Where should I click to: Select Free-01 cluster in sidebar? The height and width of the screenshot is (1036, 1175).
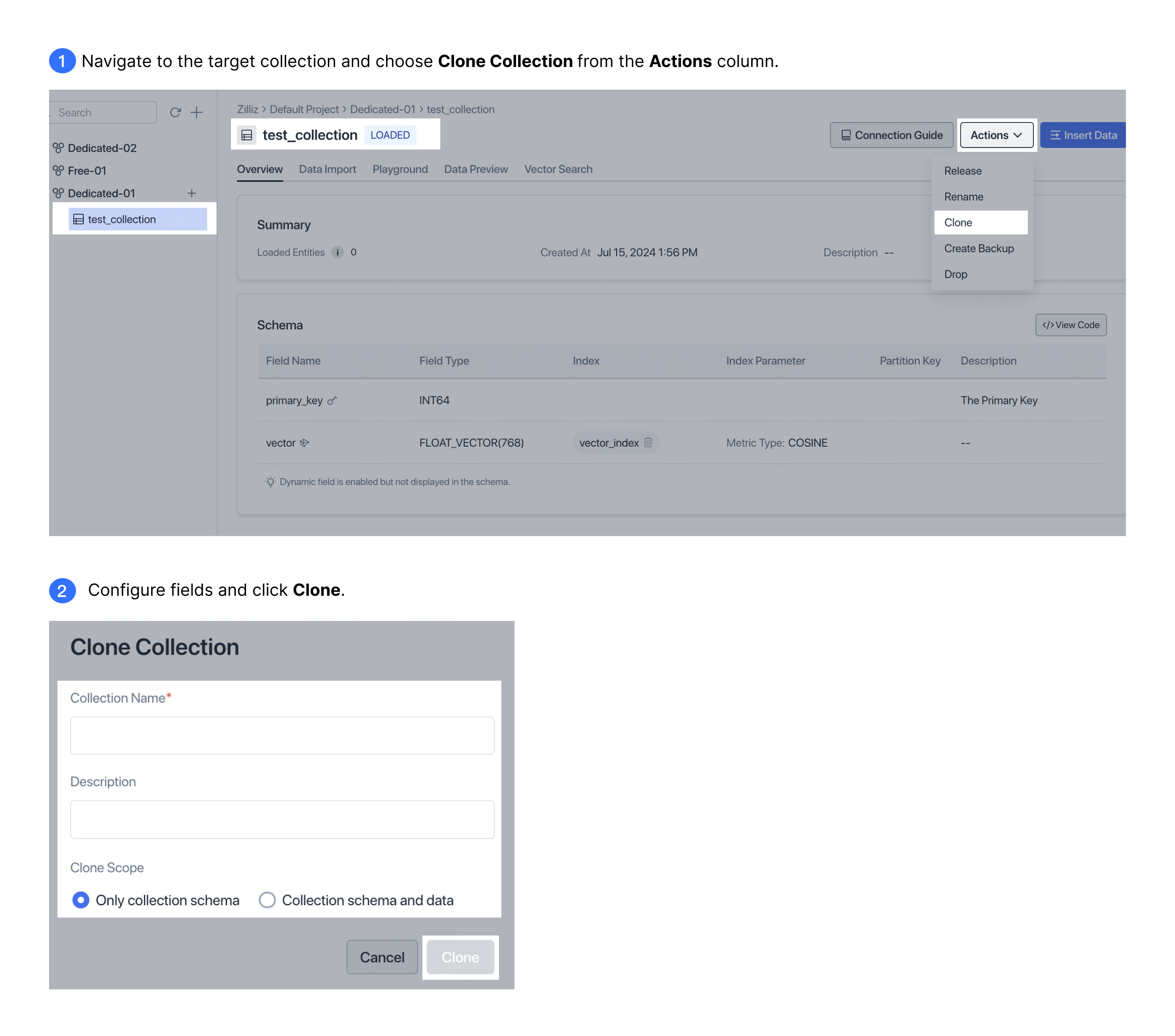[87, 170]
